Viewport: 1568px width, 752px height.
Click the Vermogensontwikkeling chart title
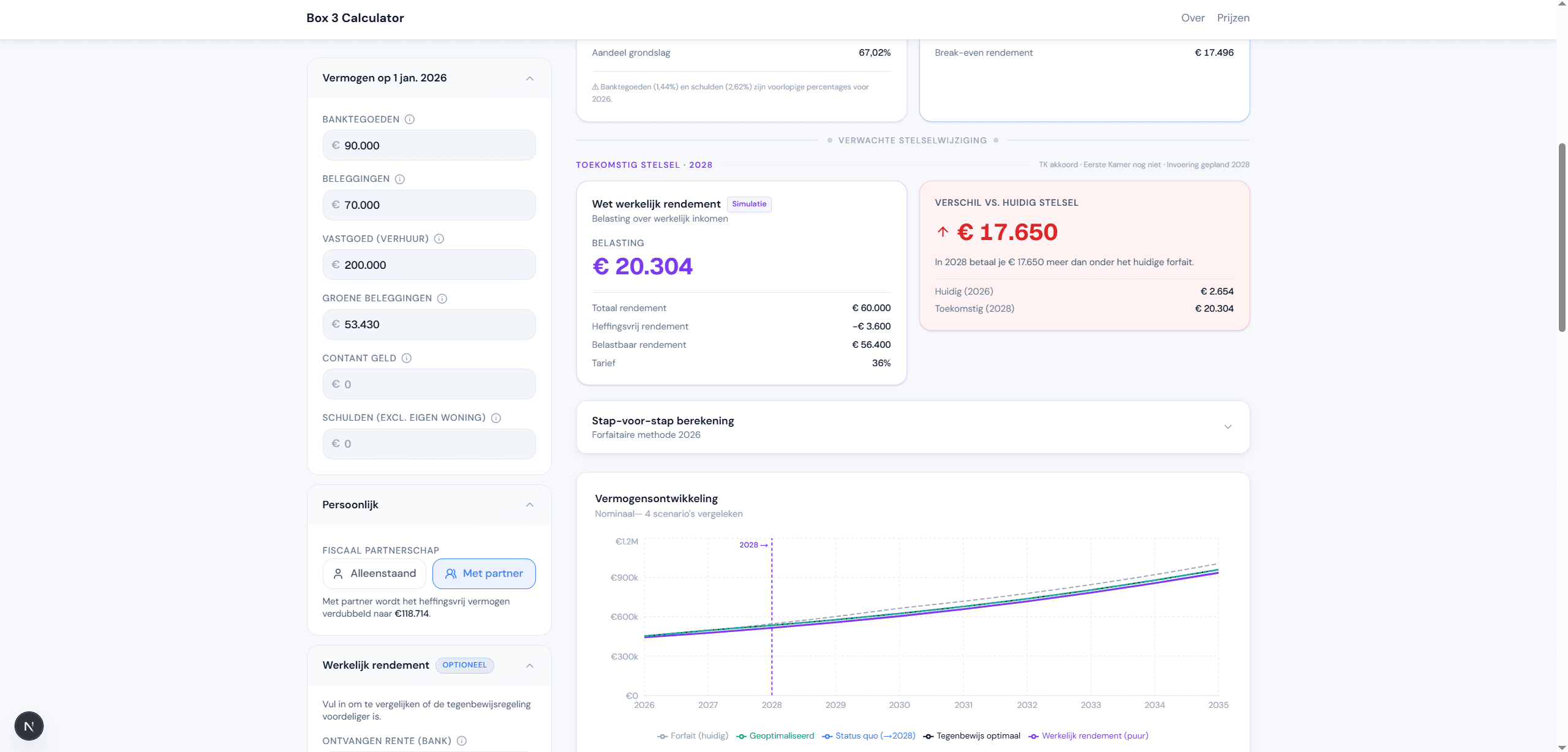pos(656,498)
